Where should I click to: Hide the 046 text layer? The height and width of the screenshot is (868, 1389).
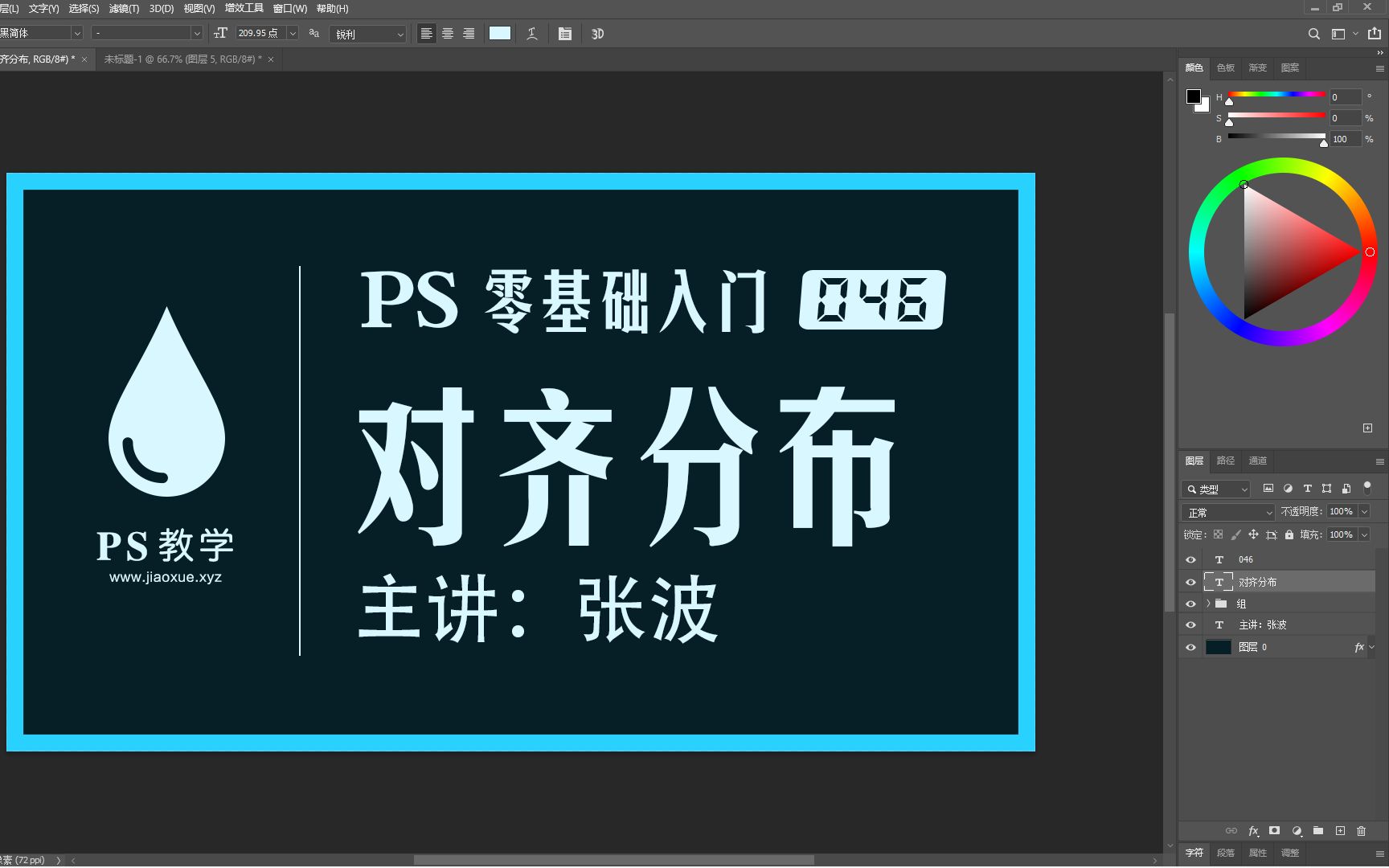1190,559
